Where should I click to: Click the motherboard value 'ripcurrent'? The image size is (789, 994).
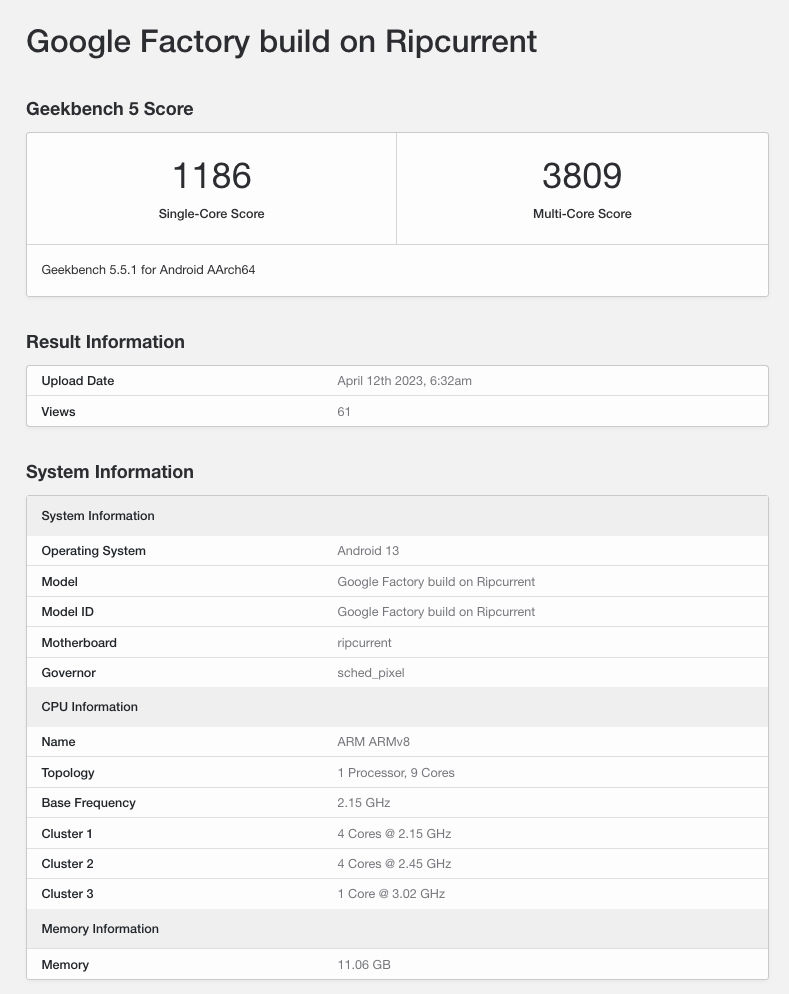(x=364, y=643)
